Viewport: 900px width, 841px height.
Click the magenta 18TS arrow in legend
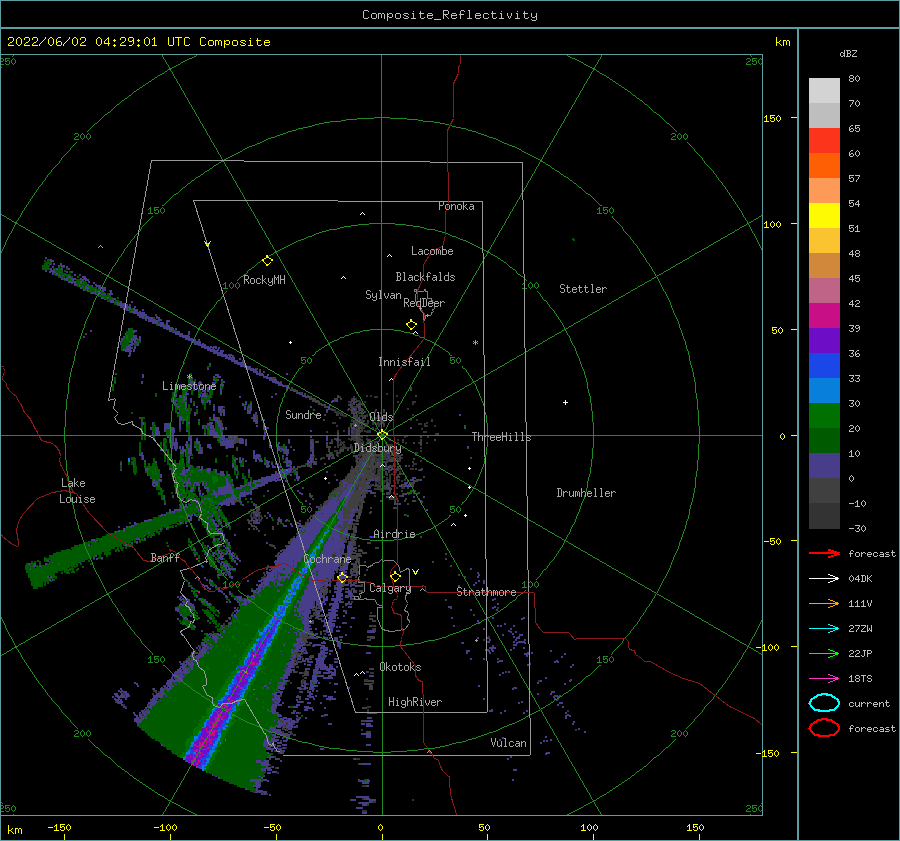[x=824, y=679]
